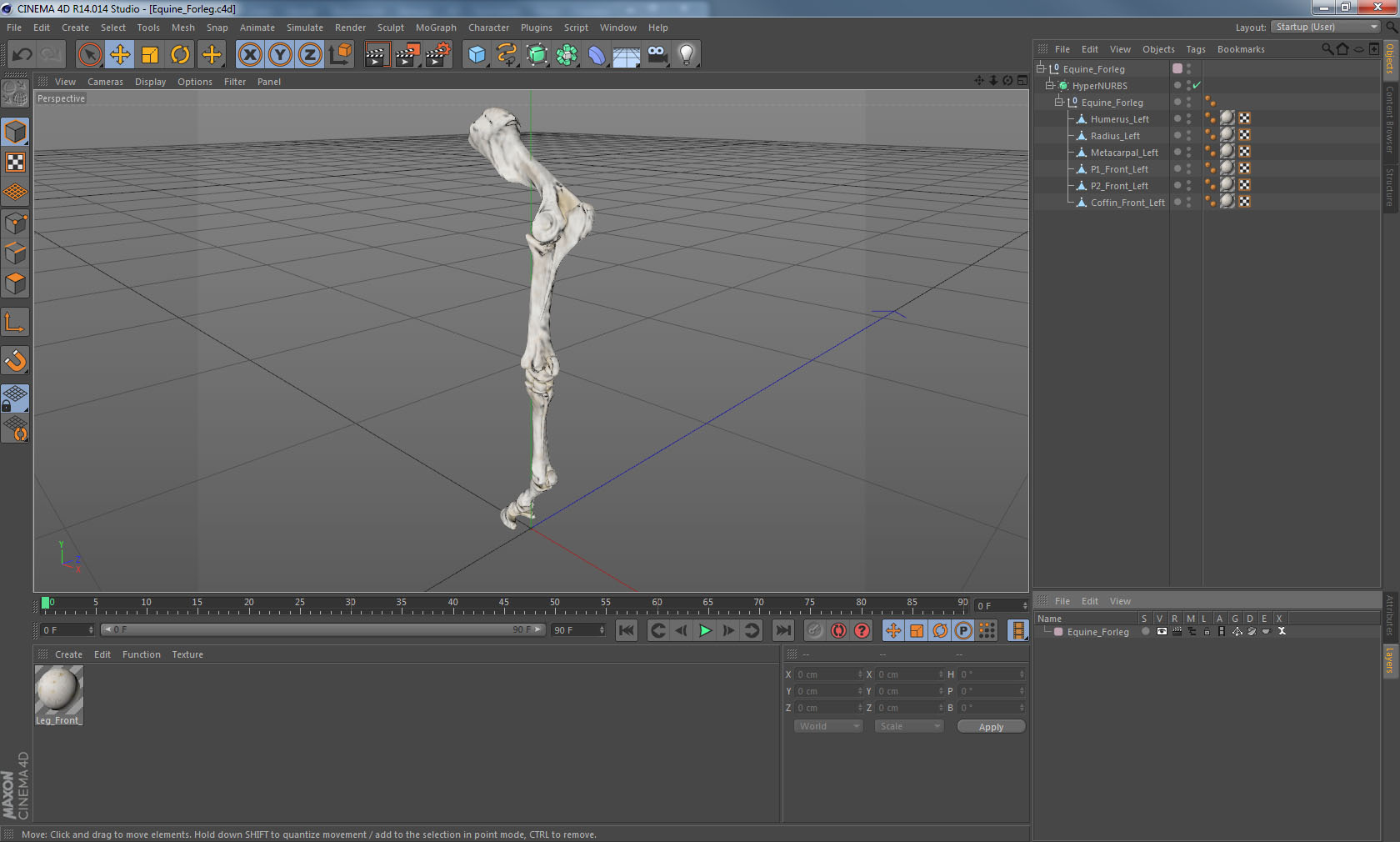Screen dimensions: 1400x842
Task: Toggle Snap magnet icon
Action: 16,360
